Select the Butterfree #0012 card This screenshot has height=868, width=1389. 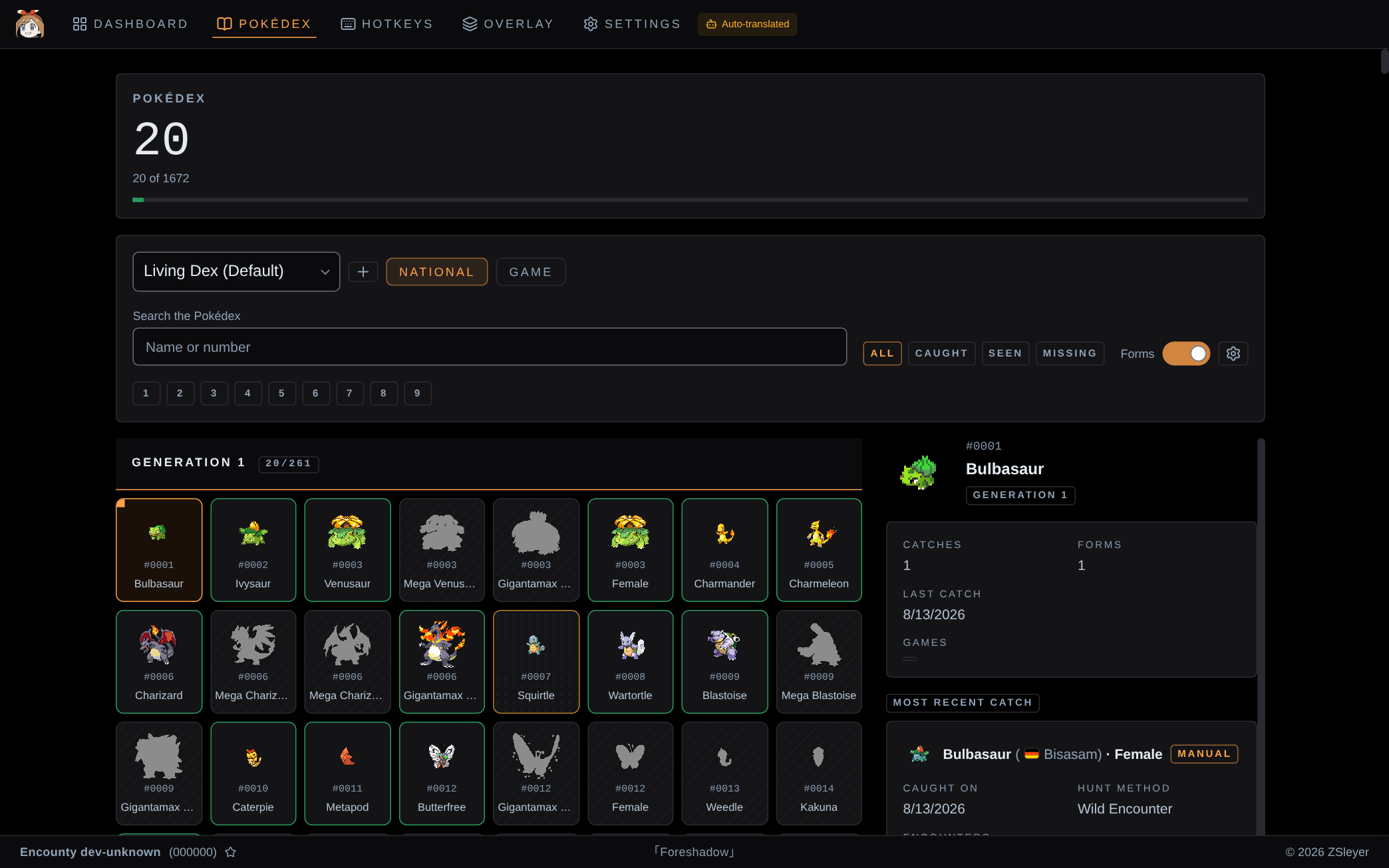pos(442,774)
